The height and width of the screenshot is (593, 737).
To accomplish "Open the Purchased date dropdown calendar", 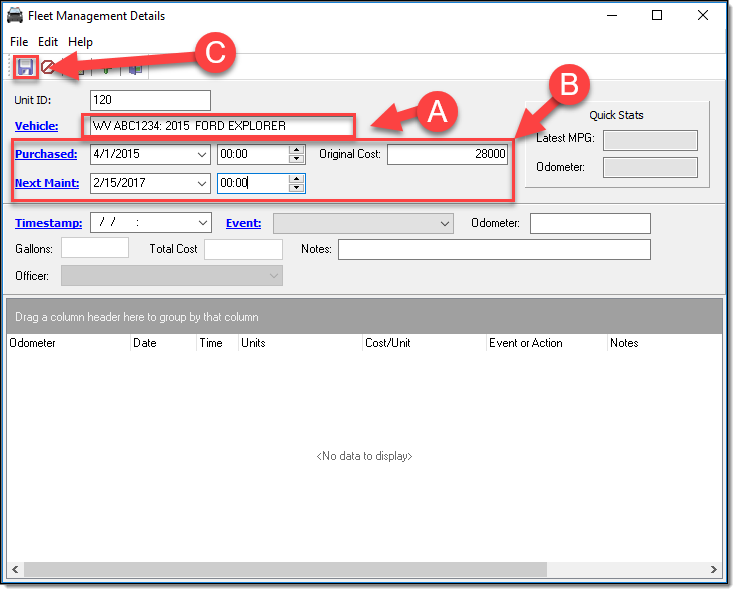I will 201,155.
